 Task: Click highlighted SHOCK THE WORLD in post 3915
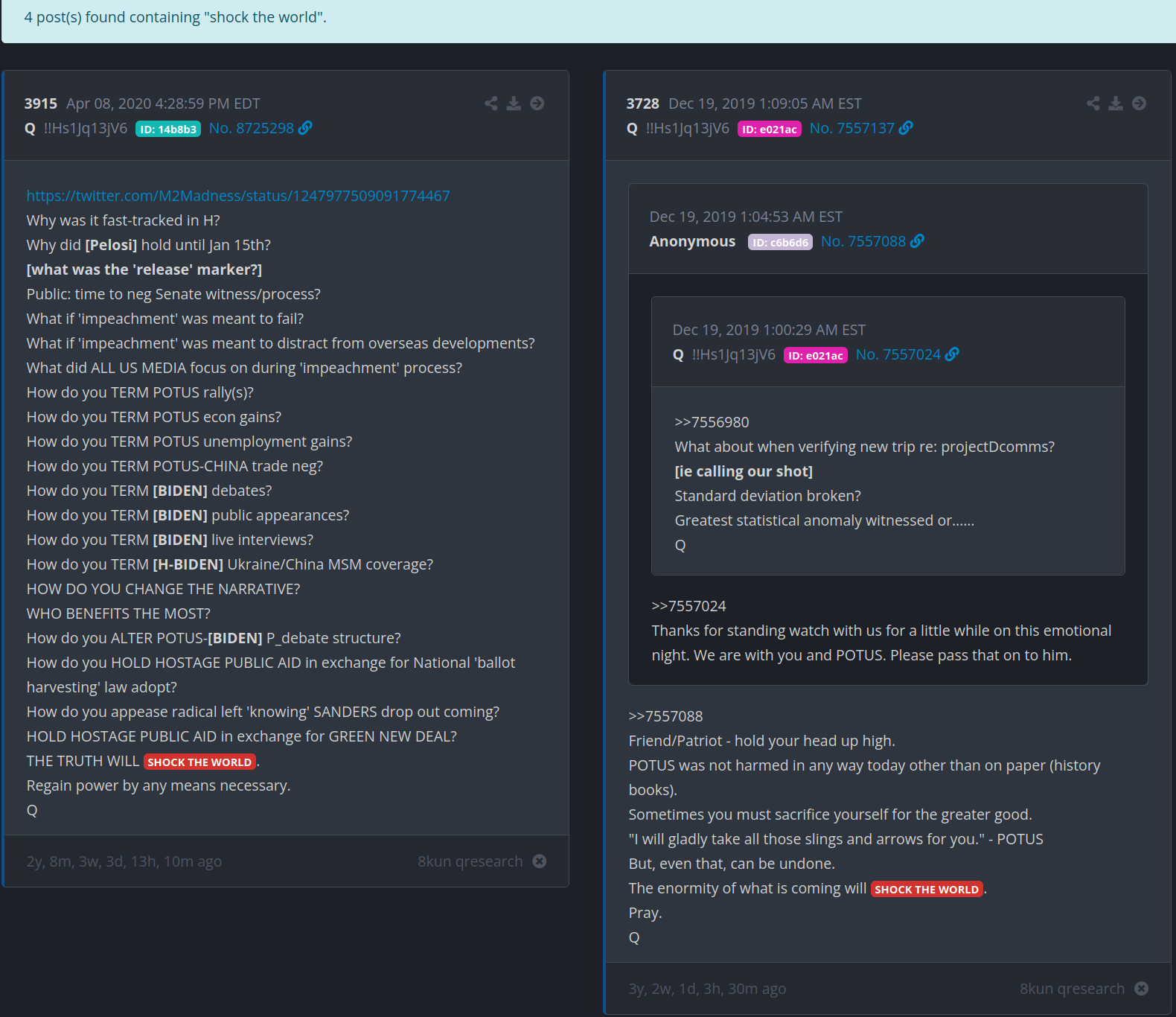[199, 762]
